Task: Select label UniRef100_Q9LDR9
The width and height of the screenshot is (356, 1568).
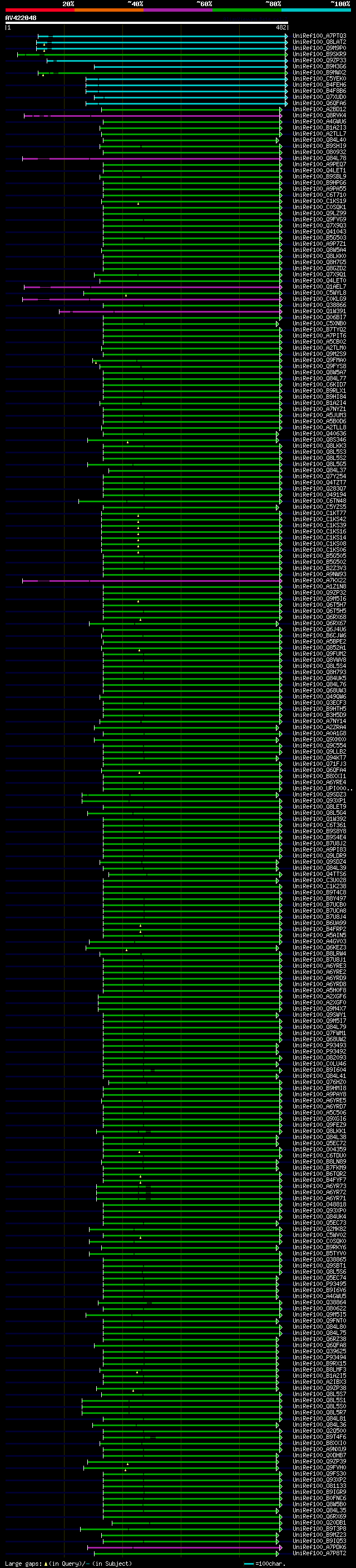Action: point(319,856)
